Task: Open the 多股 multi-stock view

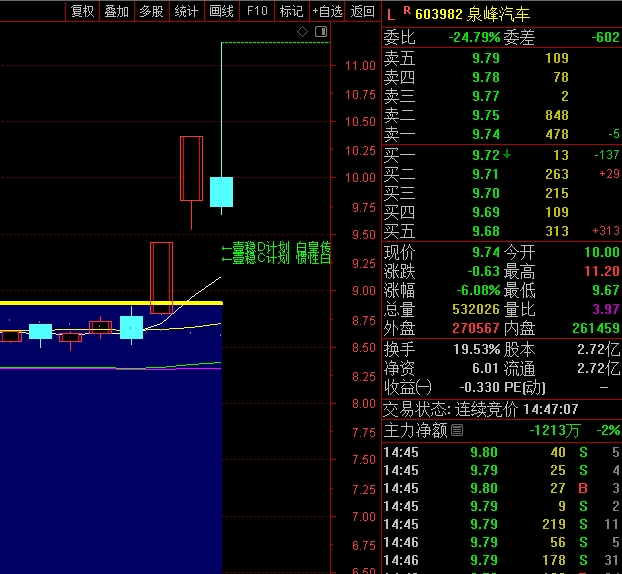Action: pyautogui.click(x=152, y=11)
